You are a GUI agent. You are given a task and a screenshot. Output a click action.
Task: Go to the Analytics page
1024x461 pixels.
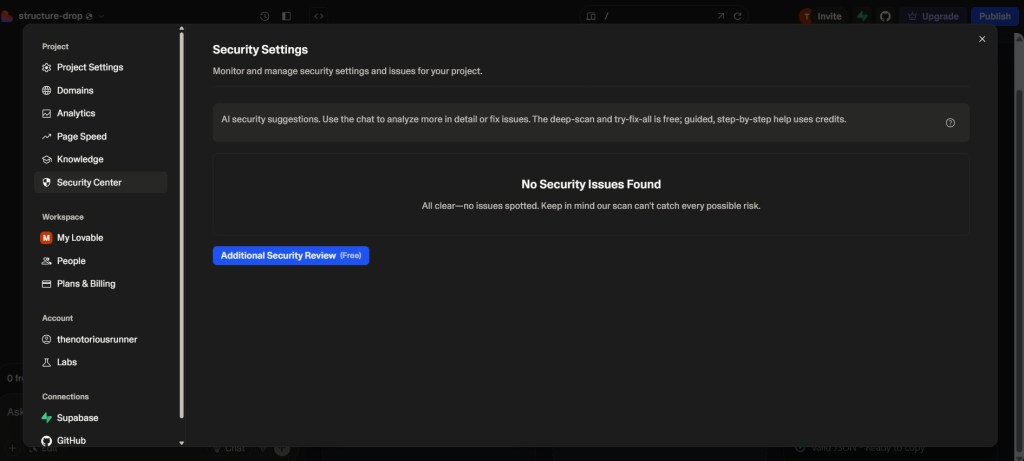coord(76,114)
